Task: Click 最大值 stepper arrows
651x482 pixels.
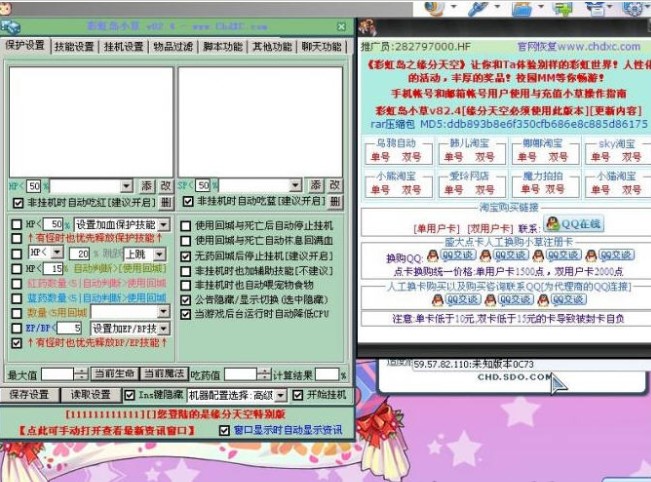Action: (81, 374)
